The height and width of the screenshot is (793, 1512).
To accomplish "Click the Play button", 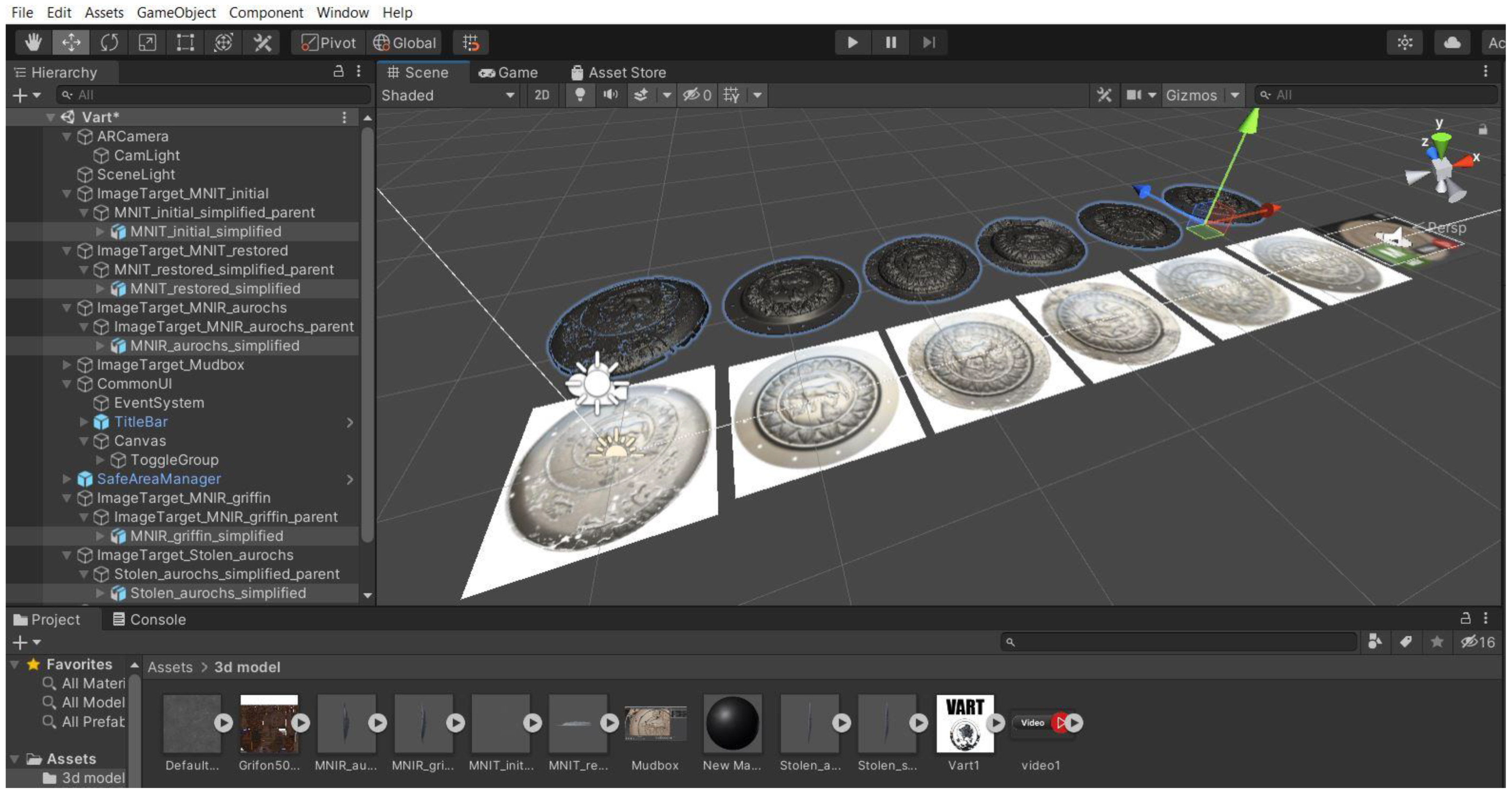I will click(852, 42).
